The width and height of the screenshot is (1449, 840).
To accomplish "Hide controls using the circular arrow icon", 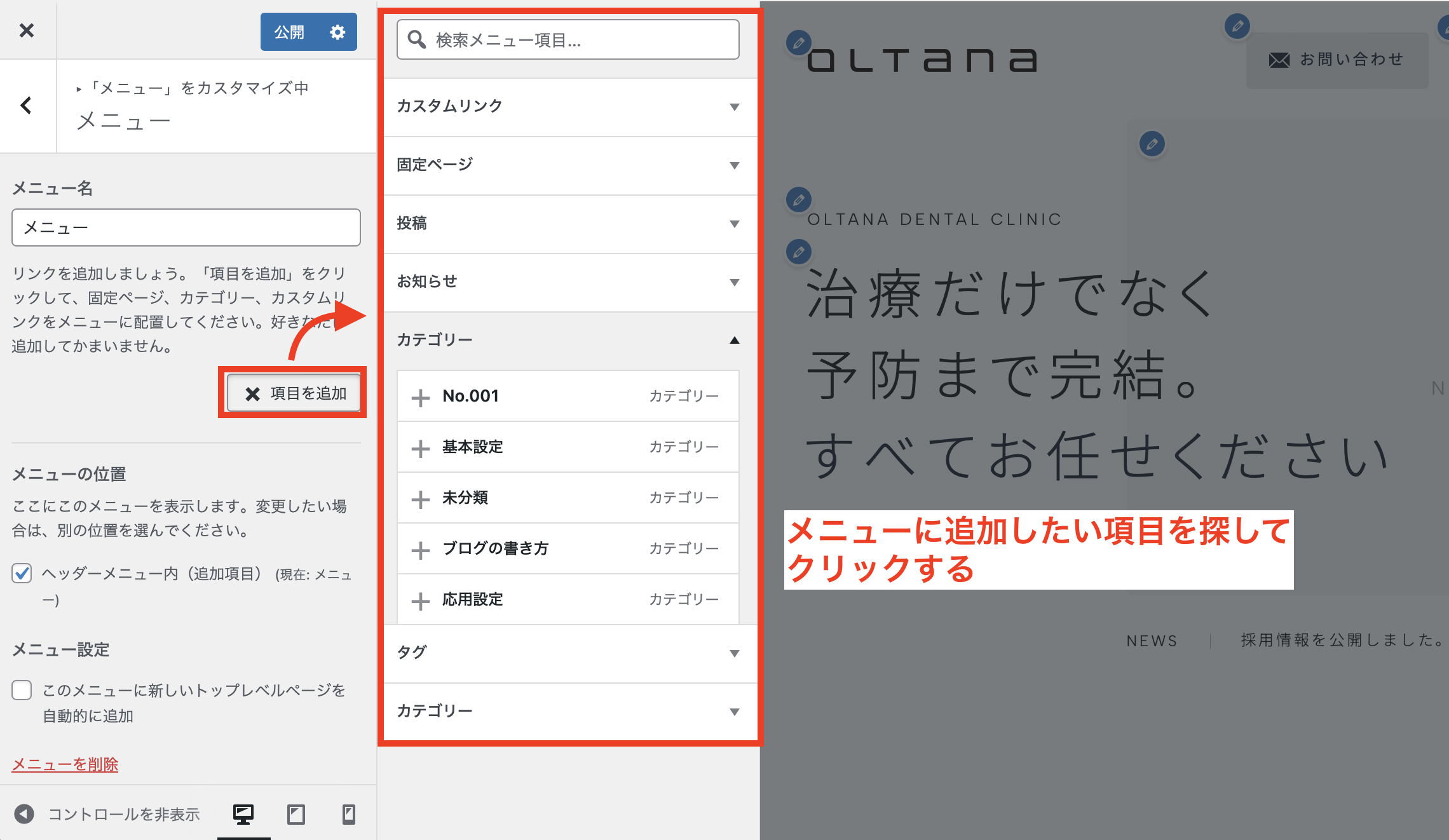I will click(x=24, y=814).
